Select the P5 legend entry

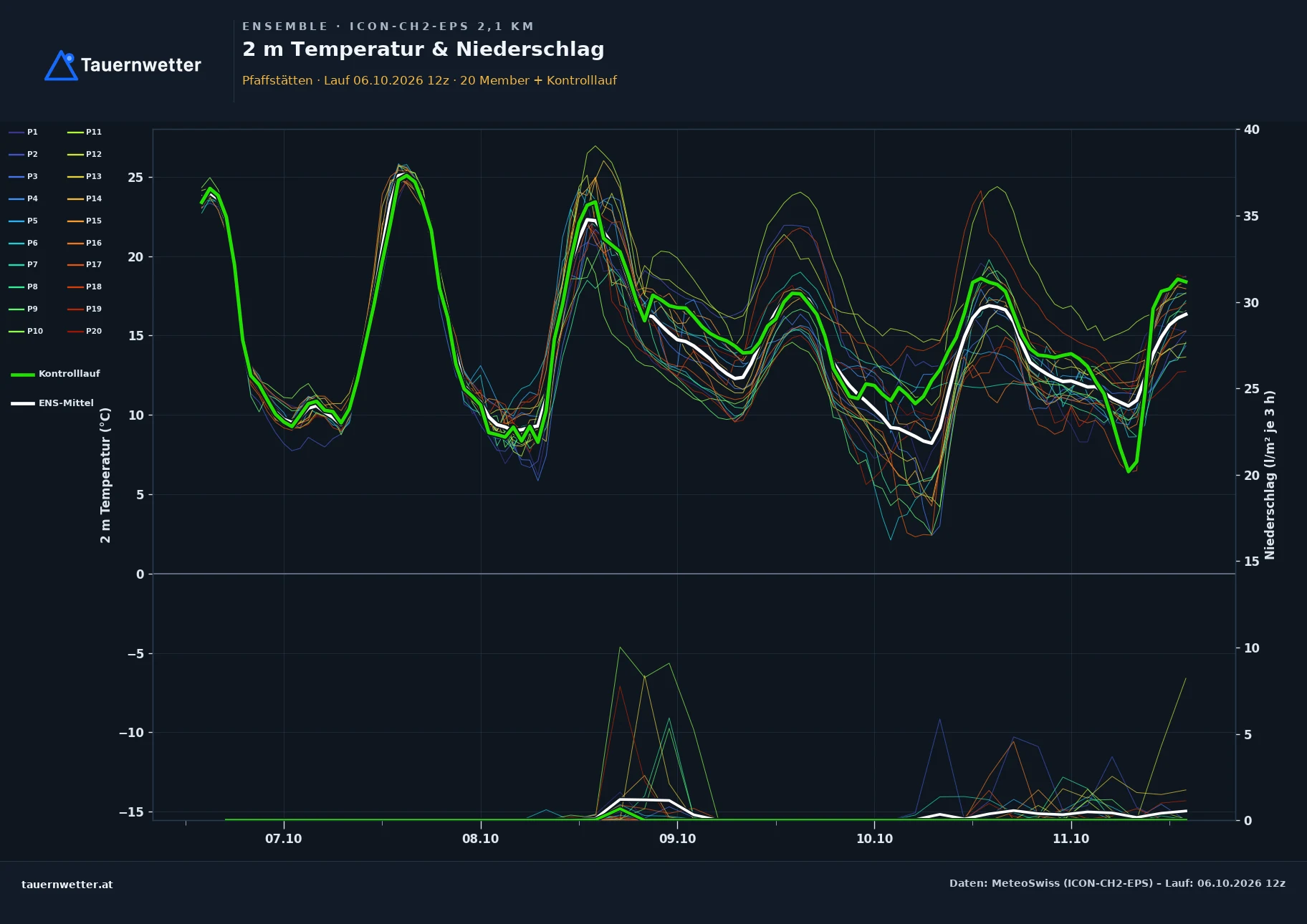(24, 221)
